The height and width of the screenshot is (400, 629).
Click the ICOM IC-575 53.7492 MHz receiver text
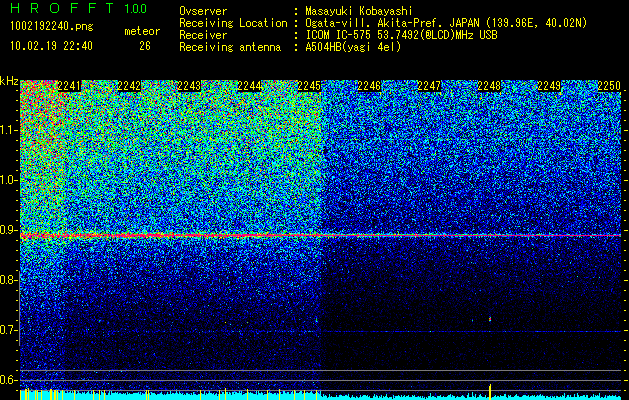pos(401,35)
